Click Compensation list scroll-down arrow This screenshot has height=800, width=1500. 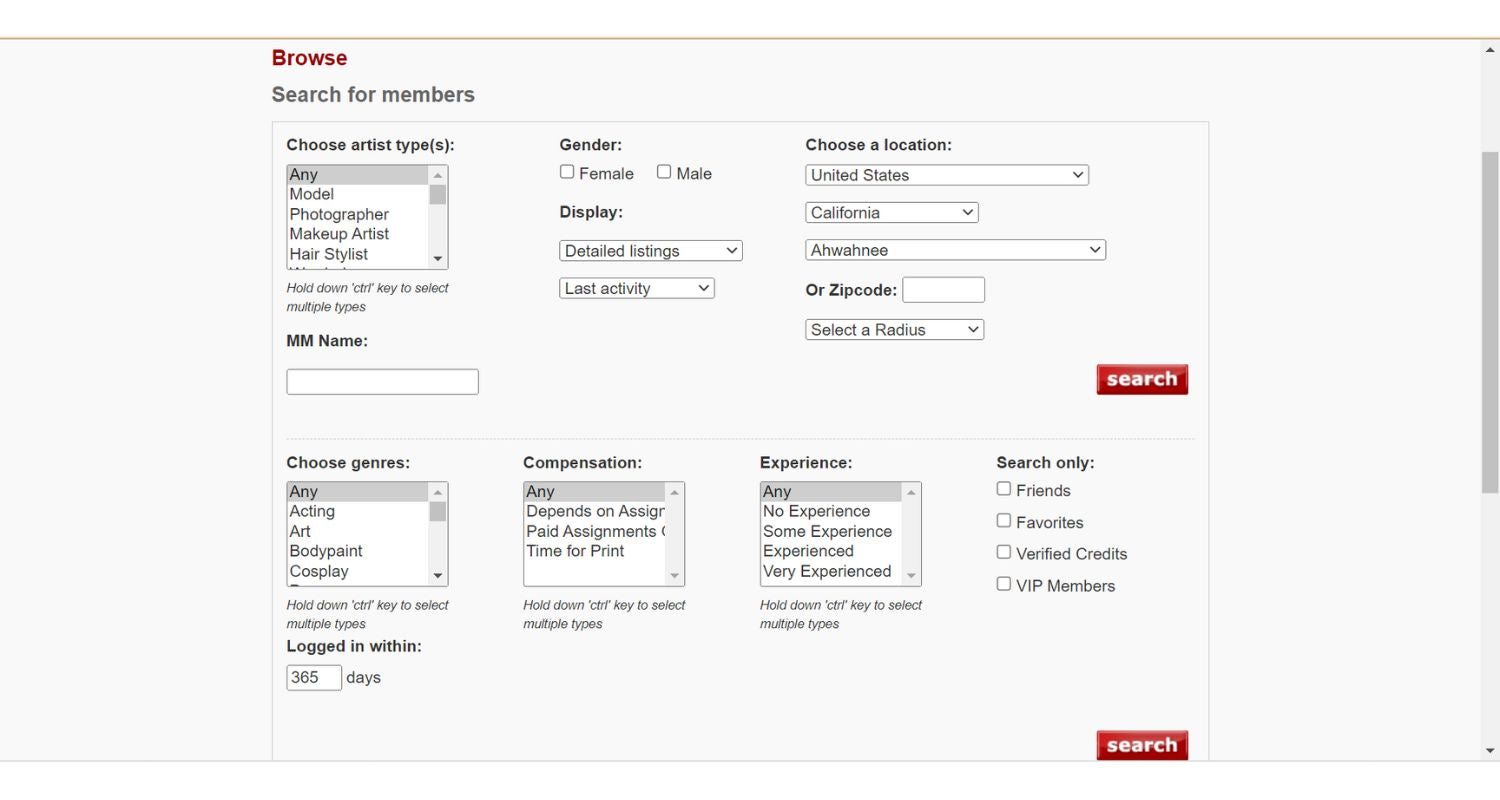point(675,576)
